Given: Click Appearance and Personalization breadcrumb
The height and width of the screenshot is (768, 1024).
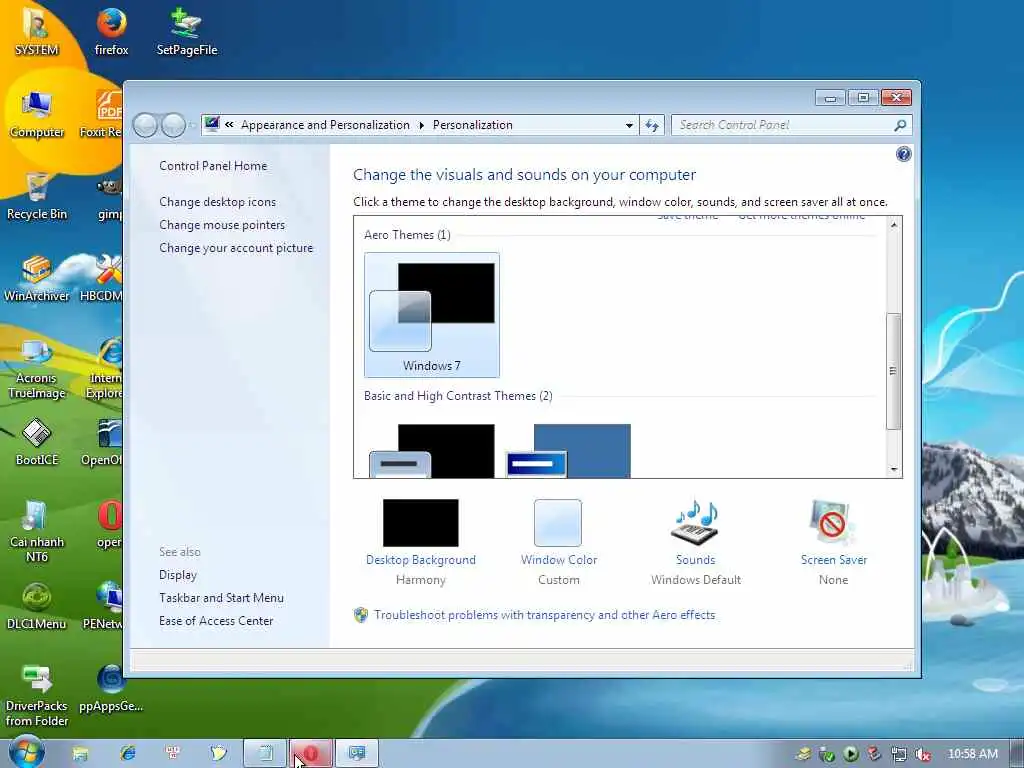Looking at the screenshot, I should 325,125.
